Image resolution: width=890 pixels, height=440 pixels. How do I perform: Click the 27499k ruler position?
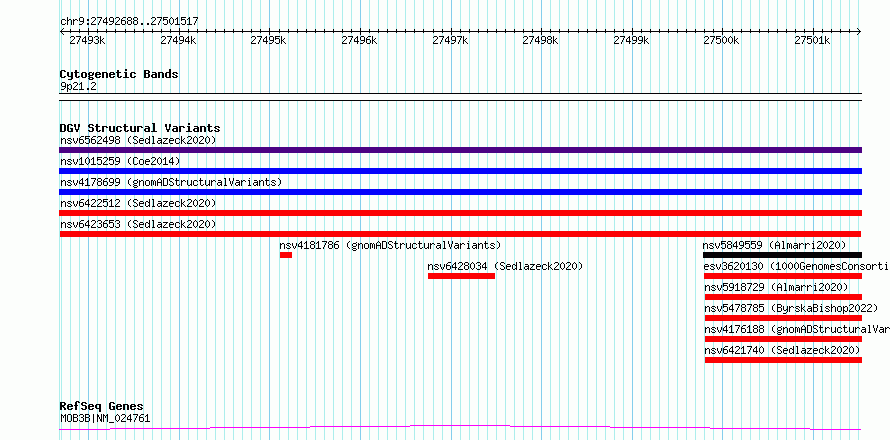[x=631, y=40]
